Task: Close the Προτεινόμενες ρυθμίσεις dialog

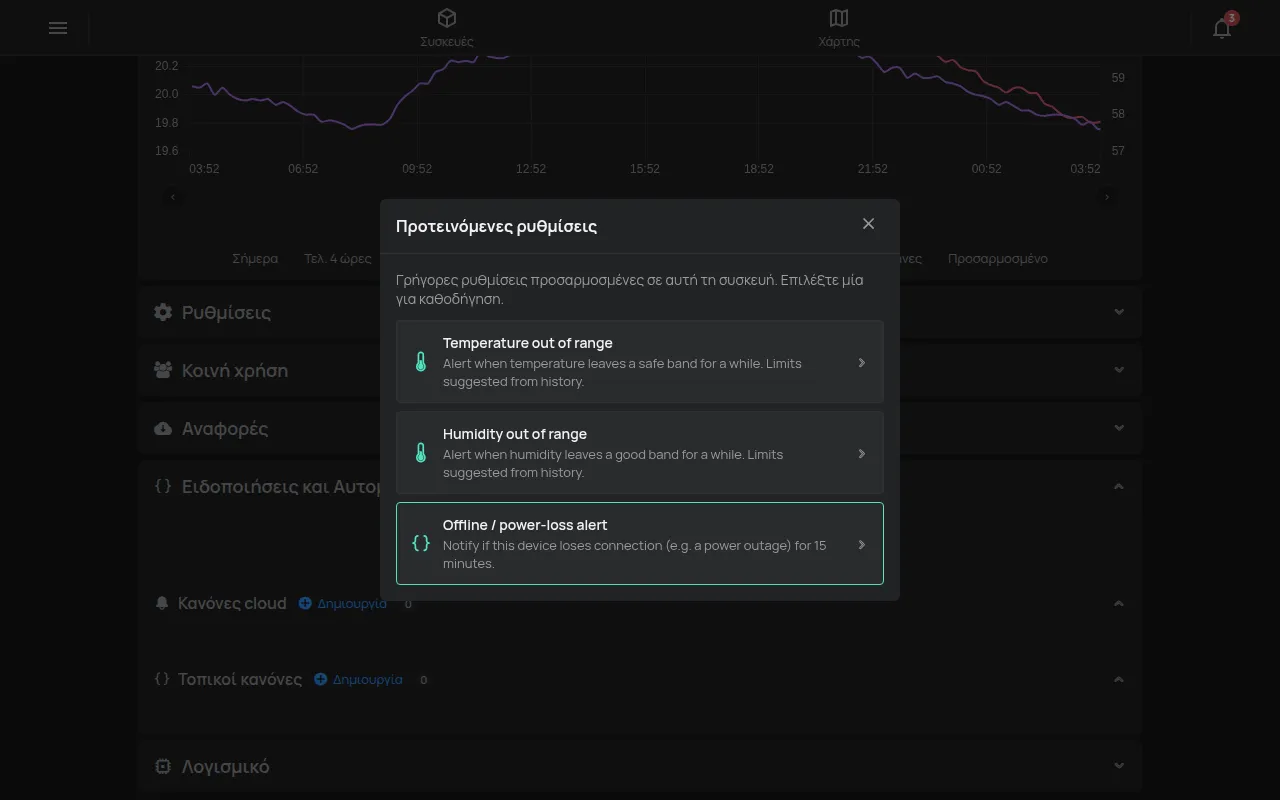Action: [x=868, y=224]
